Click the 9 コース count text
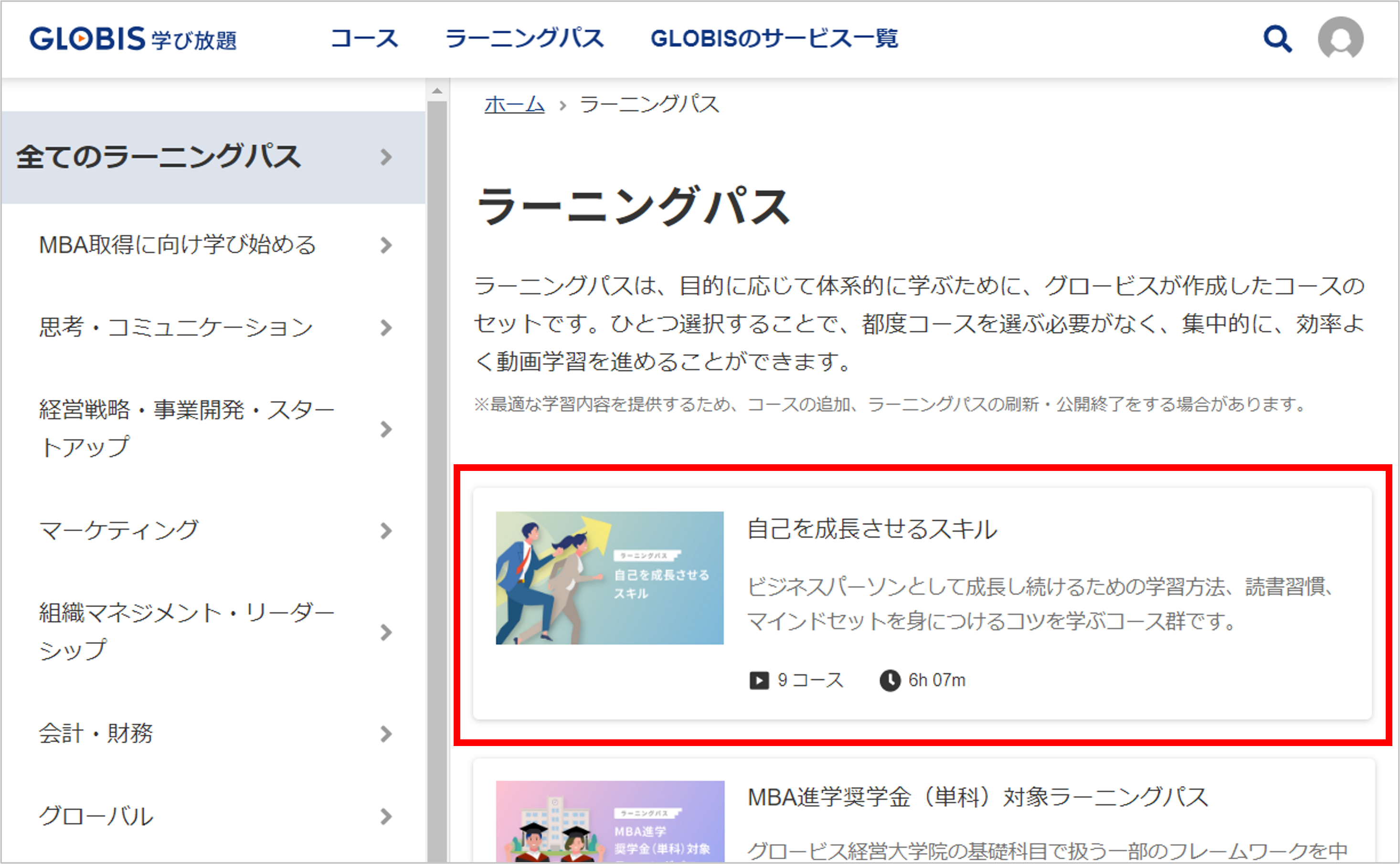 coord(810,681)
